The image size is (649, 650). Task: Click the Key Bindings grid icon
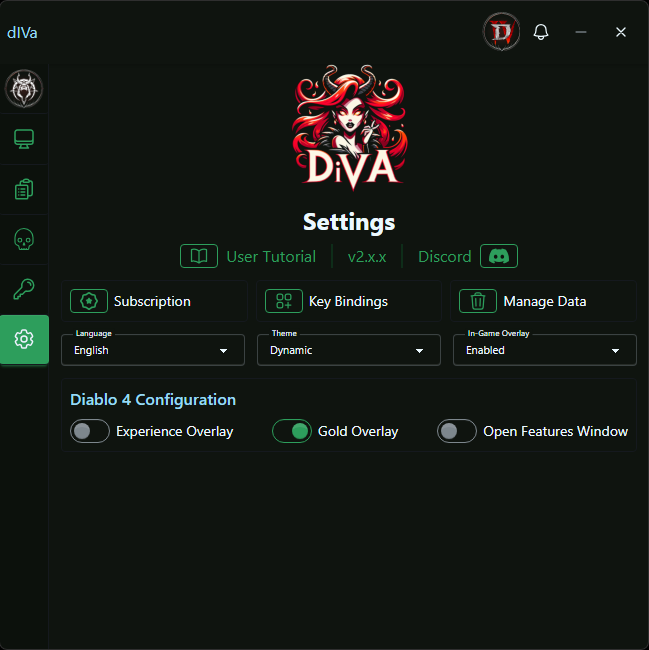pos(284,301)
